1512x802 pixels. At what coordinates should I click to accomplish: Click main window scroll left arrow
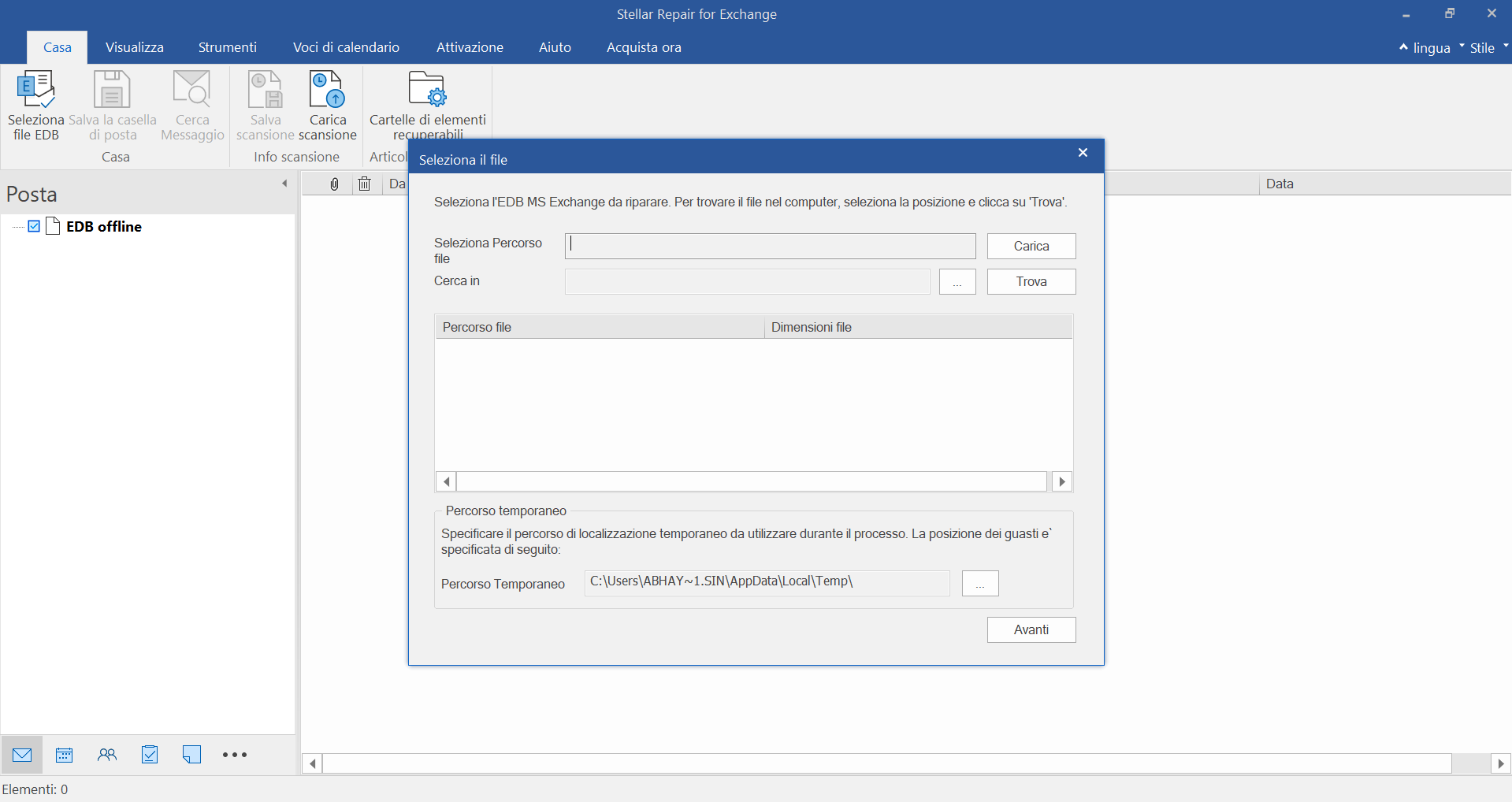[x=313, y=763]
